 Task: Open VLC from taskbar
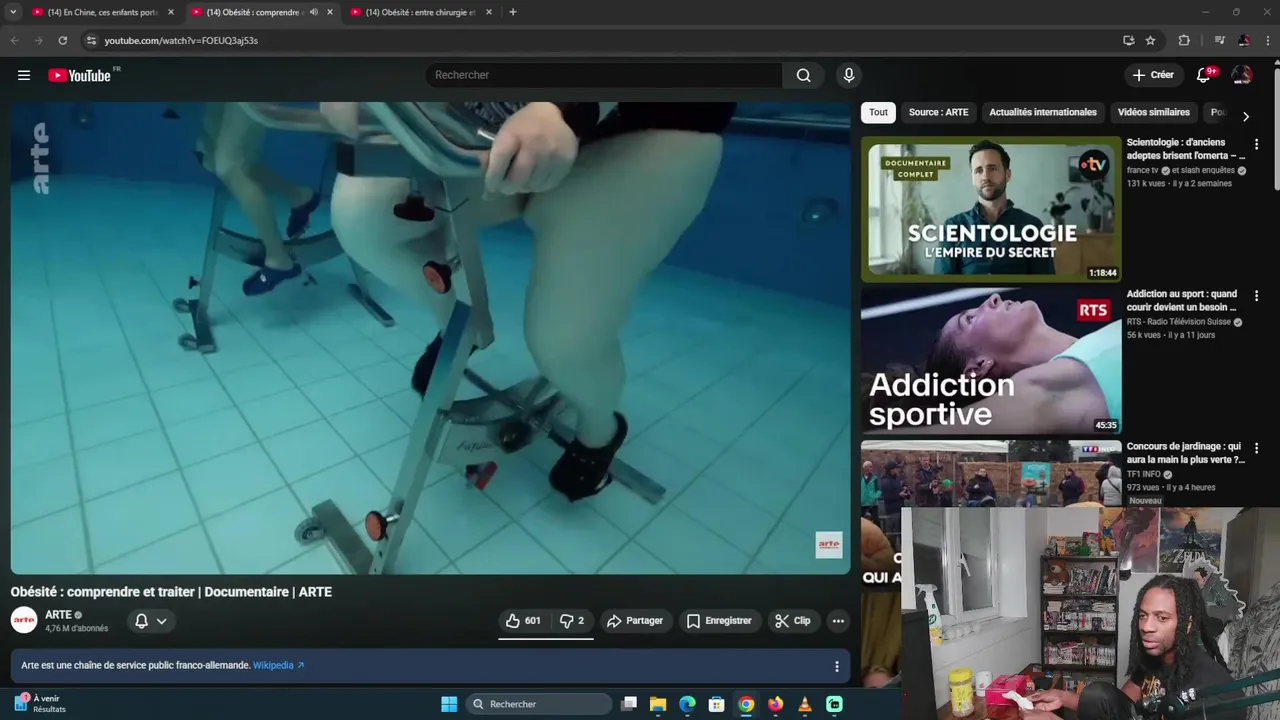805,704
